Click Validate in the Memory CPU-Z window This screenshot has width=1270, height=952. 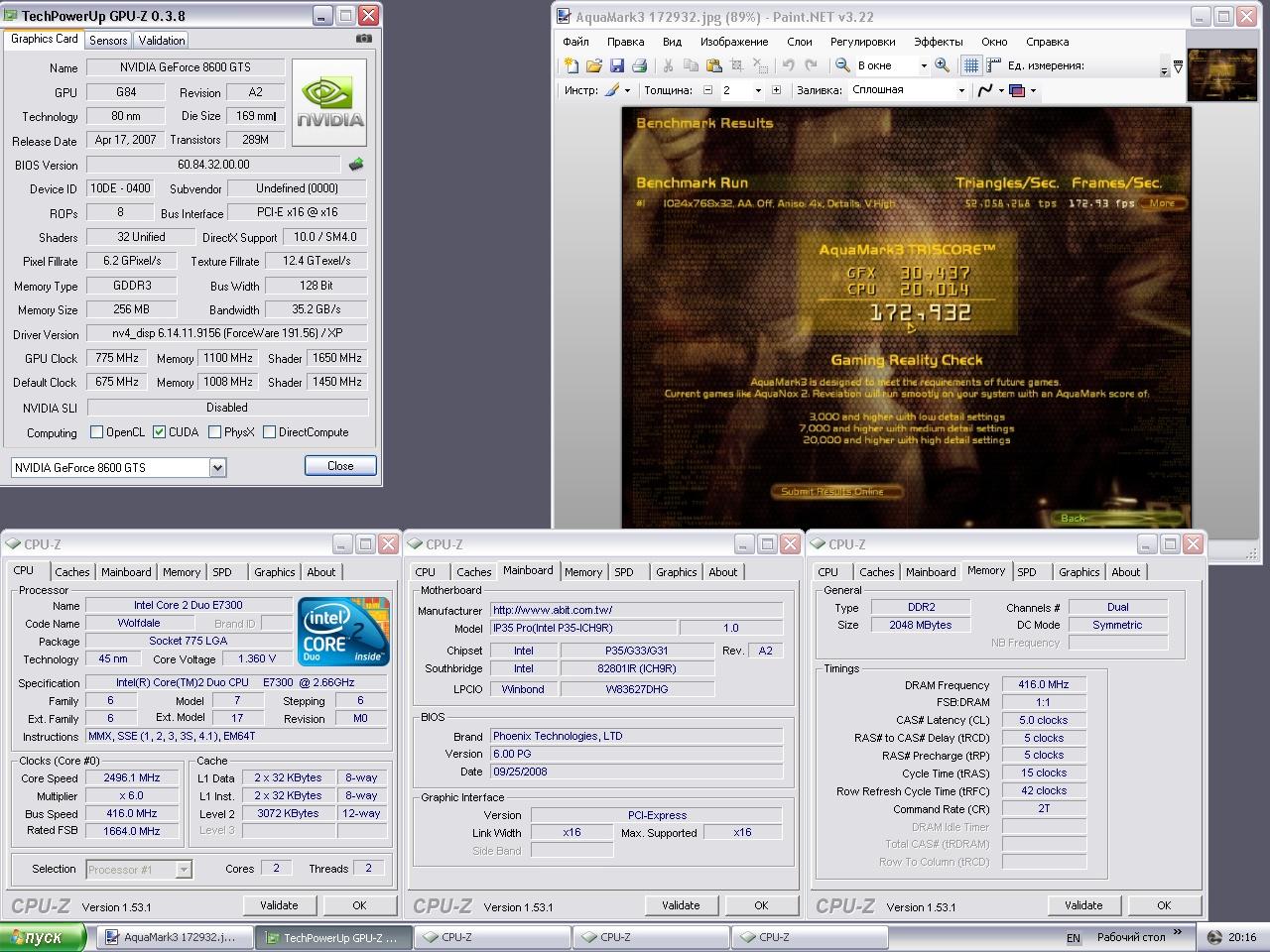click(1083, 905)
